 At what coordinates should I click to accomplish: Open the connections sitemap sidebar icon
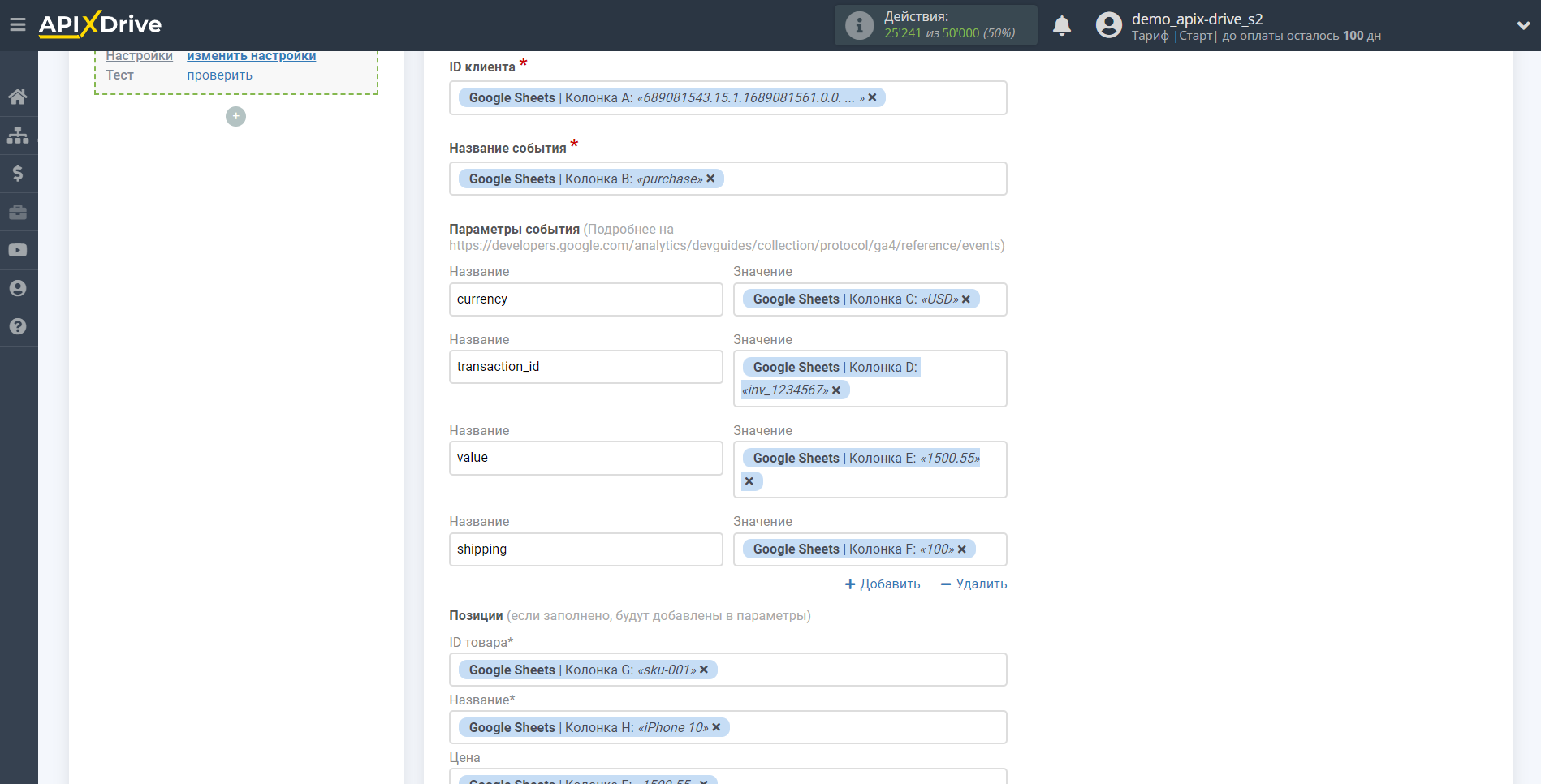click(x=18, y=135)
